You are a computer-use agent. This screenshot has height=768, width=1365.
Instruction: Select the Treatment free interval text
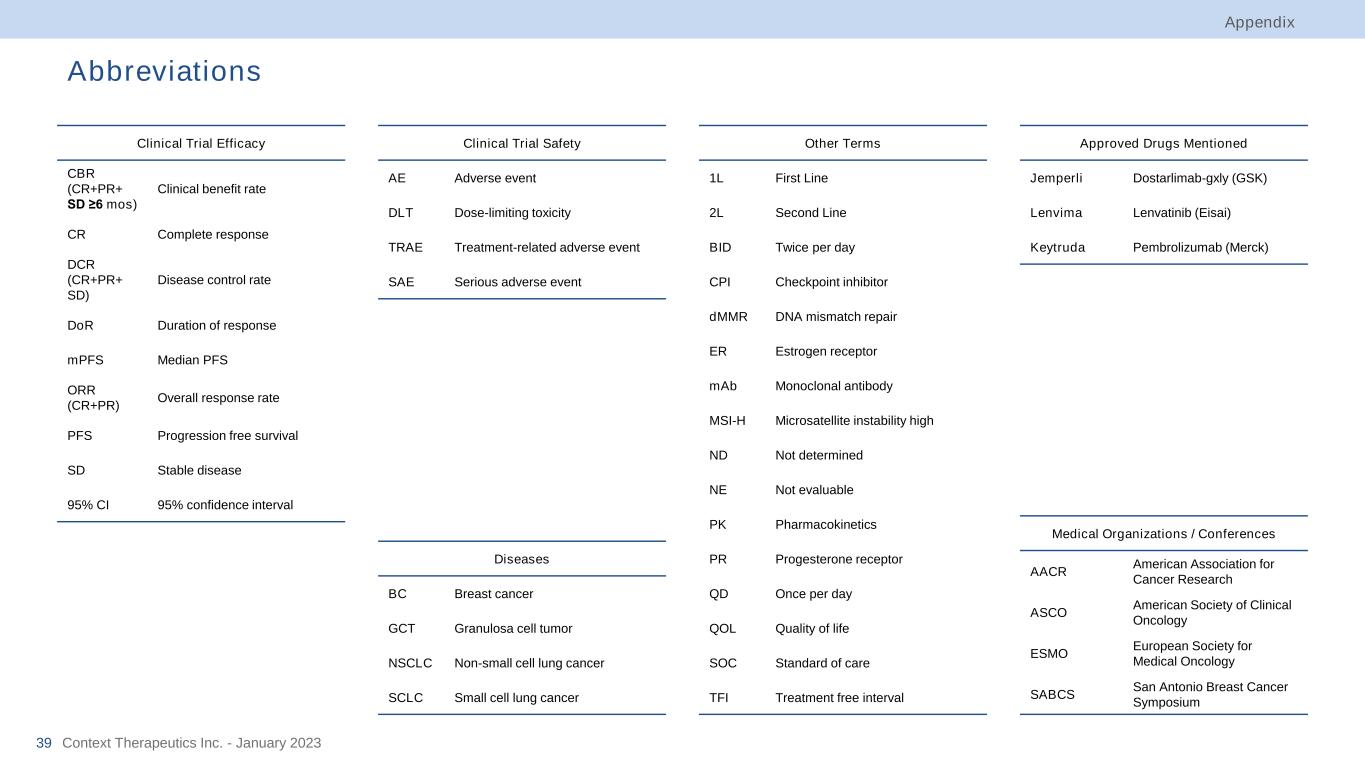tap(839, 698)
